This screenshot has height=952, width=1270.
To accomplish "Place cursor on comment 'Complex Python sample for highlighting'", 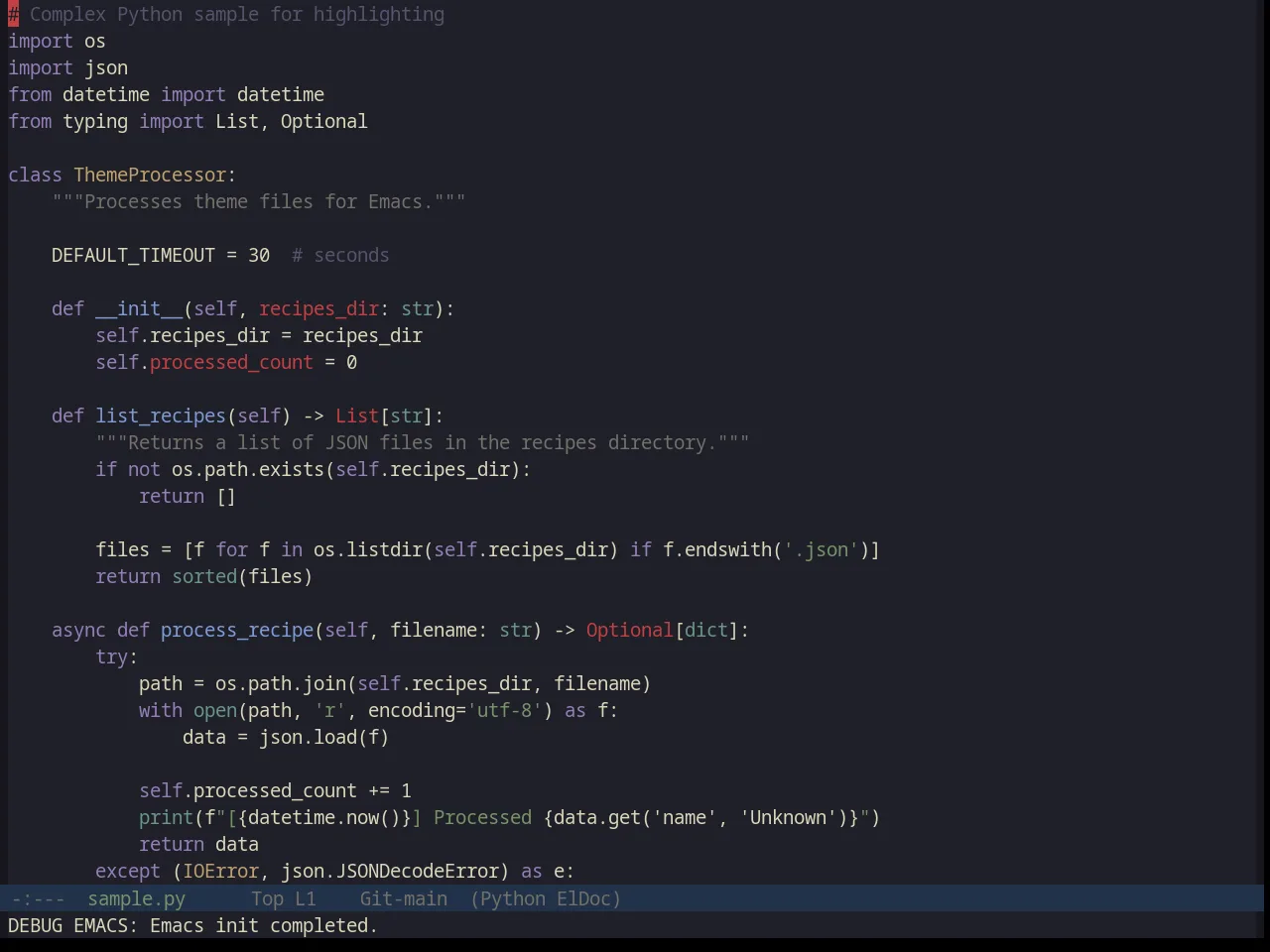I will (237, 14).
